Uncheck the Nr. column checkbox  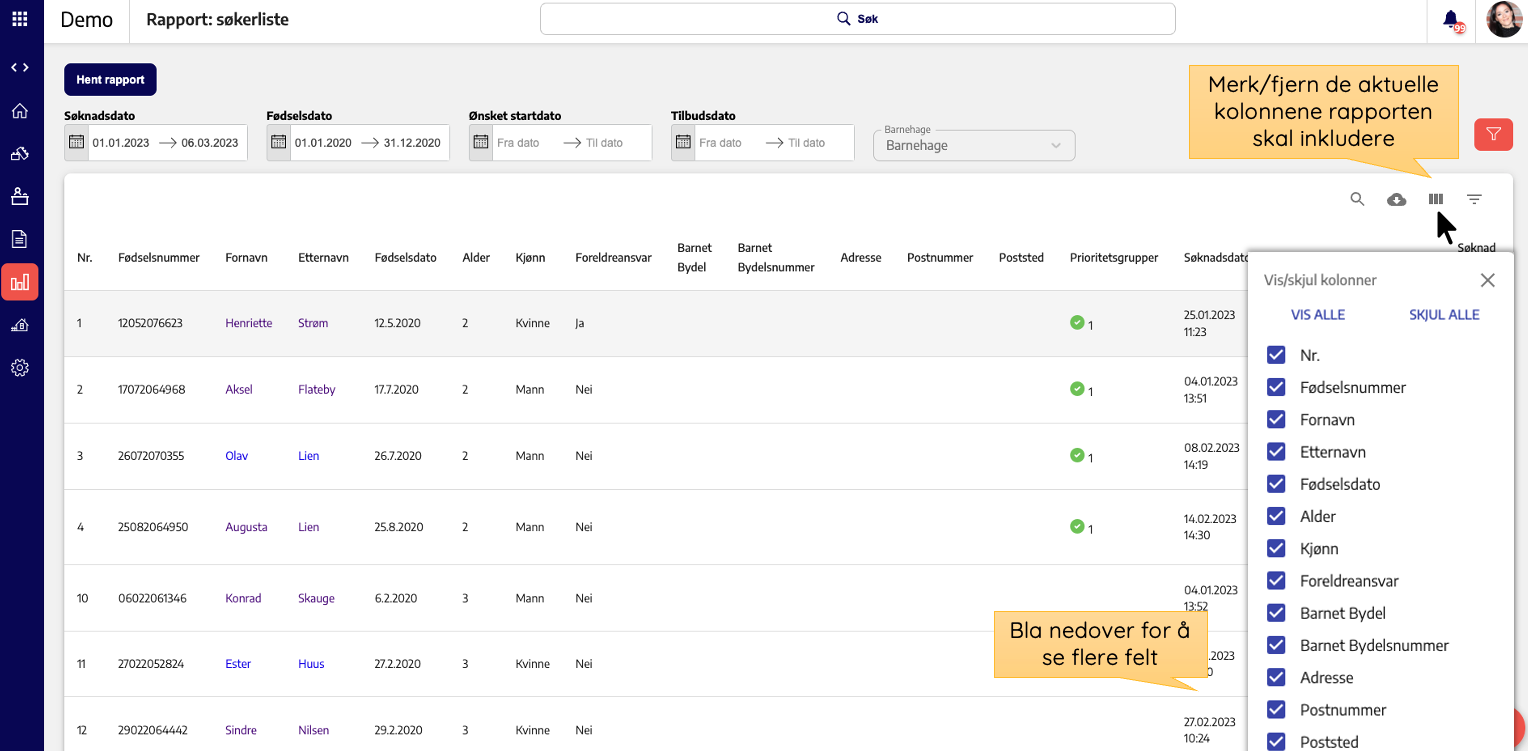pos(1276,355)
